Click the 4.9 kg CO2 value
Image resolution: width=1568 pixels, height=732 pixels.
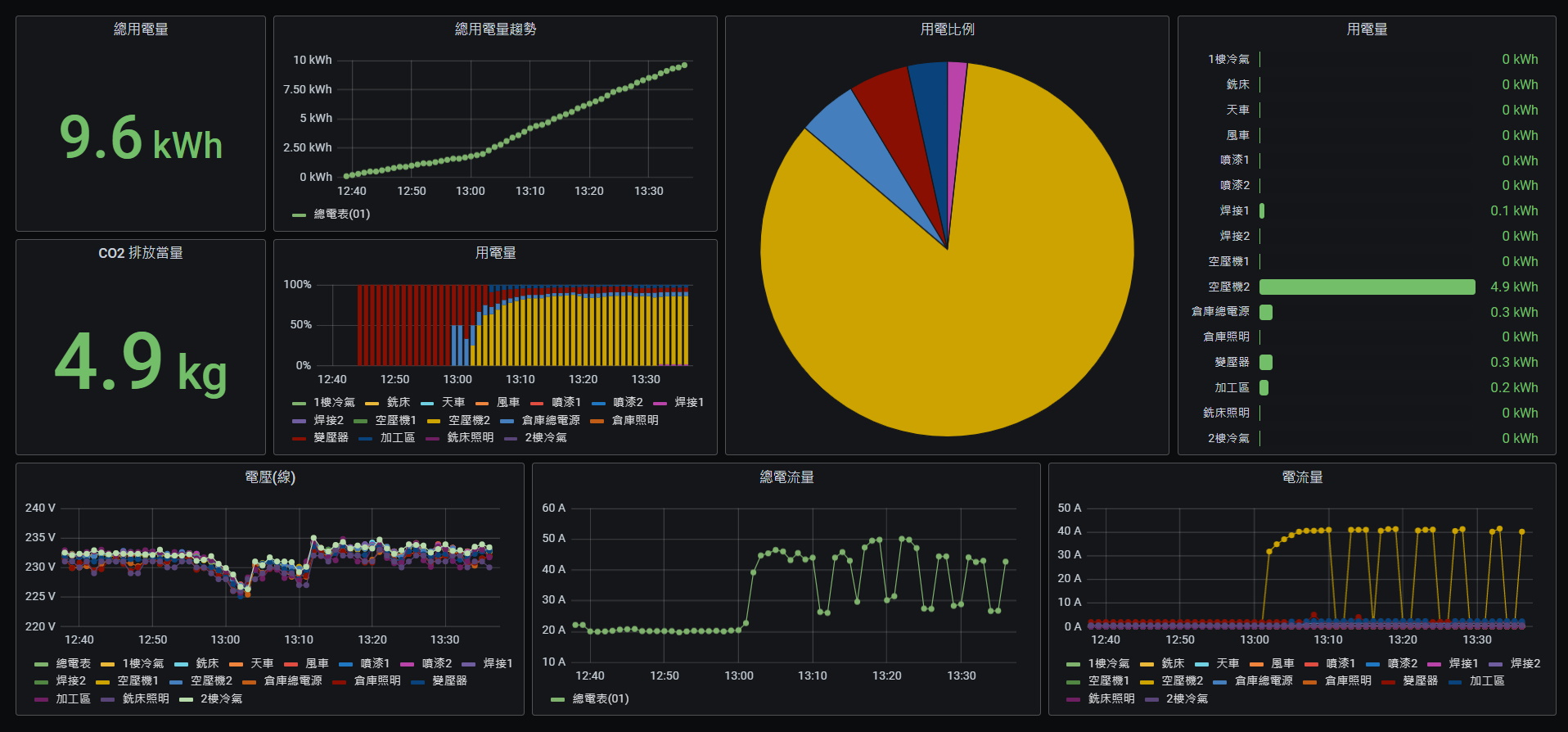tap(141, 362)
